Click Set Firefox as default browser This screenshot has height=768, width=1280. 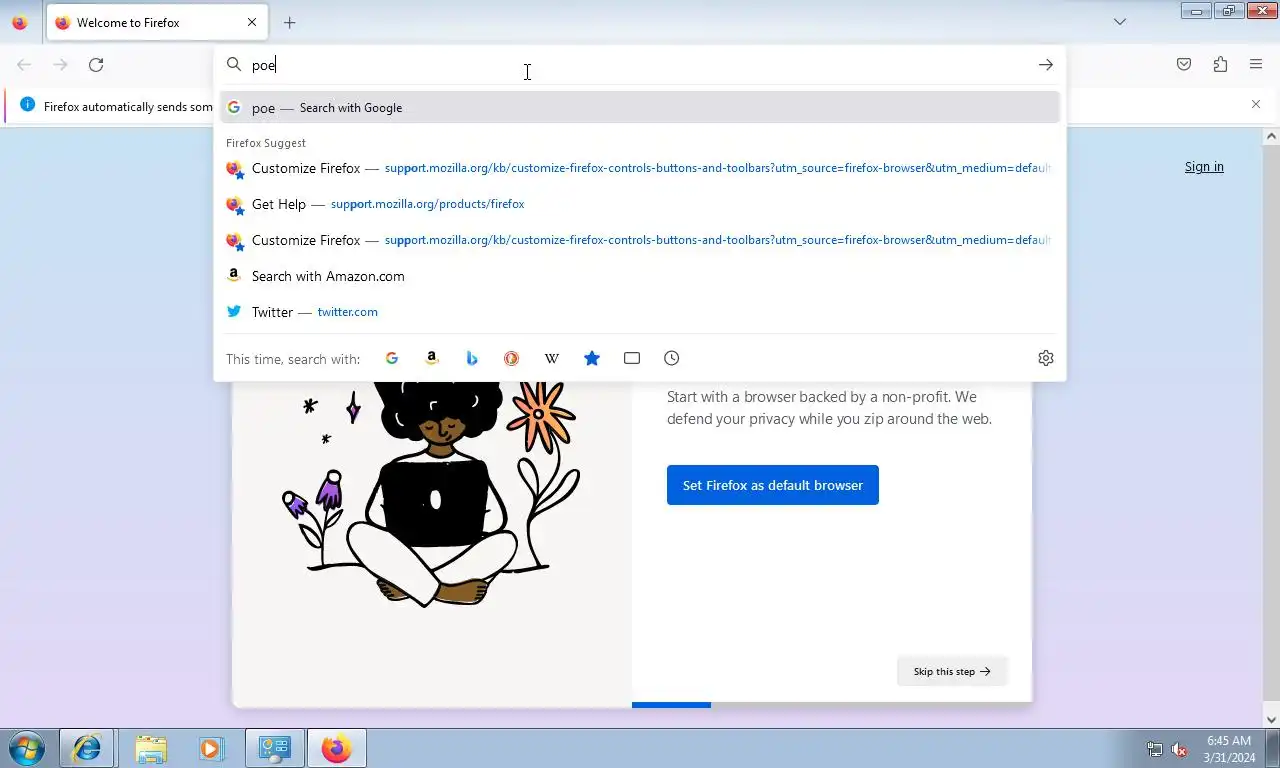(773, 485)
